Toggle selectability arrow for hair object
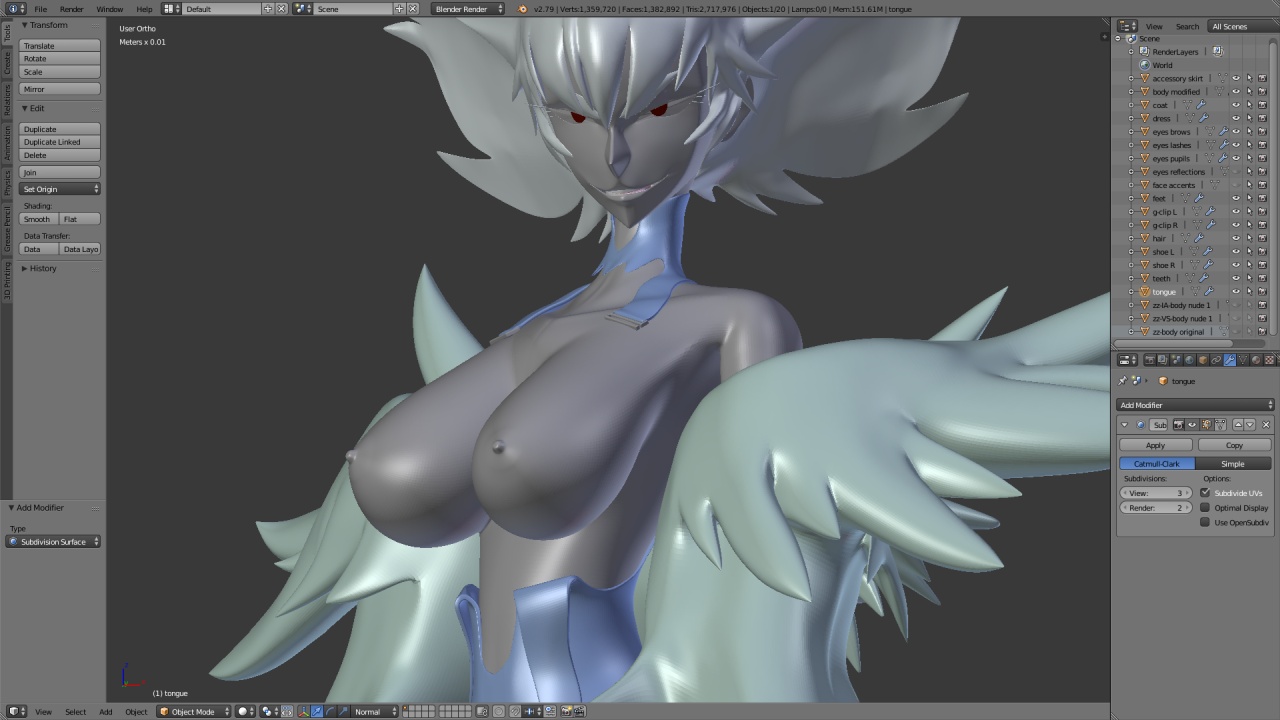The height and width of the screenshot is (720, 1280). pyautogui.click(x=1249, y=238)
